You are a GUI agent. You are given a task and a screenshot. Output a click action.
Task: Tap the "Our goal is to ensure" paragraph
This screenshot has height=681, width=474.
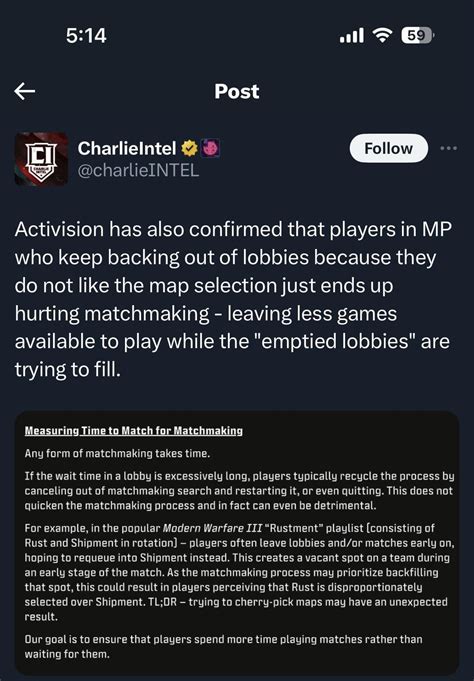223,647
